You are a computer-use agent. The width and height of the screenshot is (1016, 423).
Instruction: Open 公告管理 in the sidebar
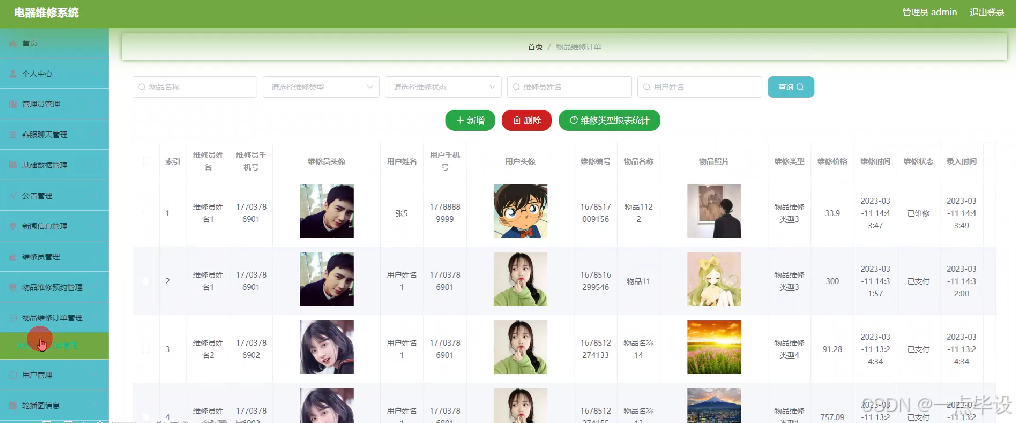pos(54,196)
